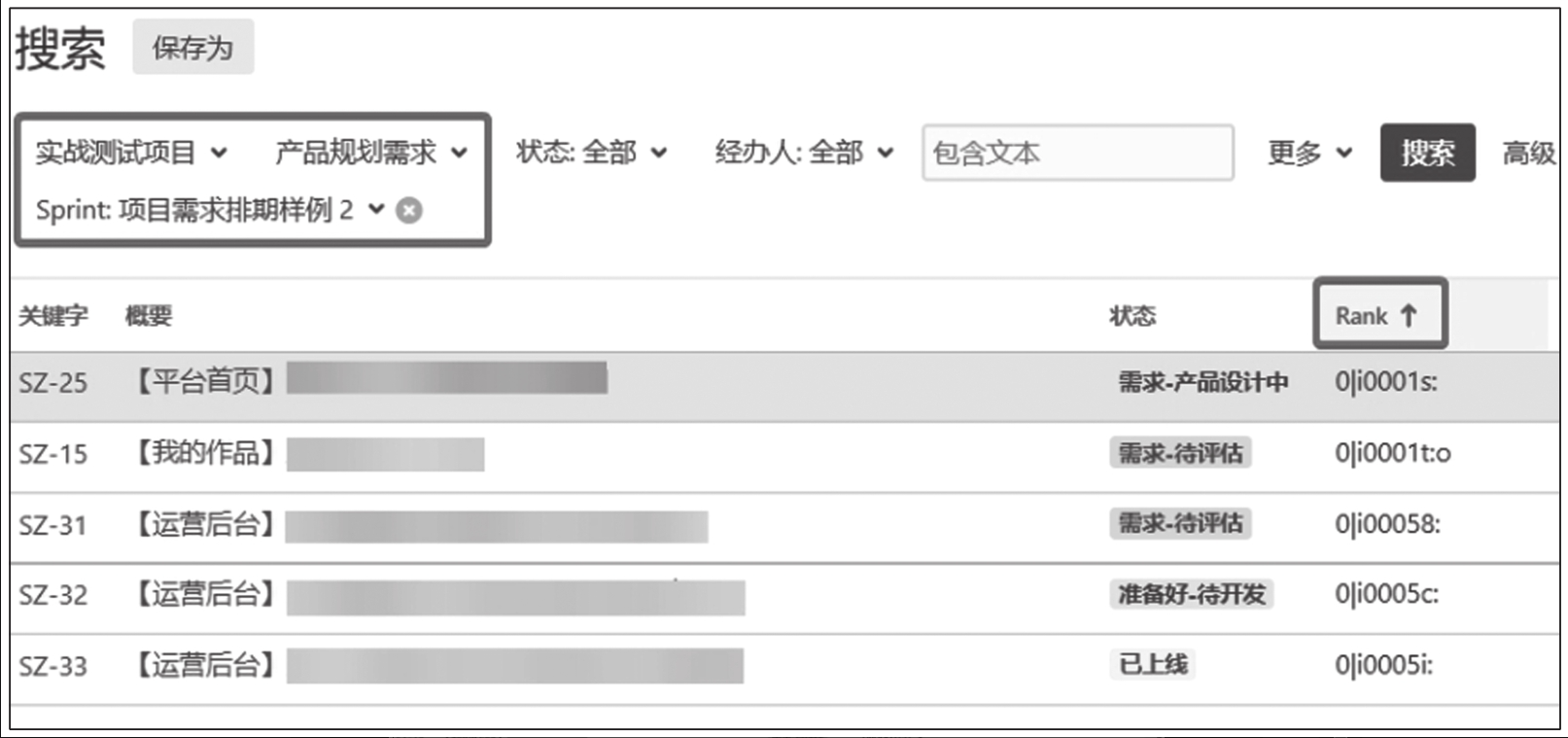
Task: Open the Sprint 项目需求排期样例 2 dropdown
Action: (210, 210)
